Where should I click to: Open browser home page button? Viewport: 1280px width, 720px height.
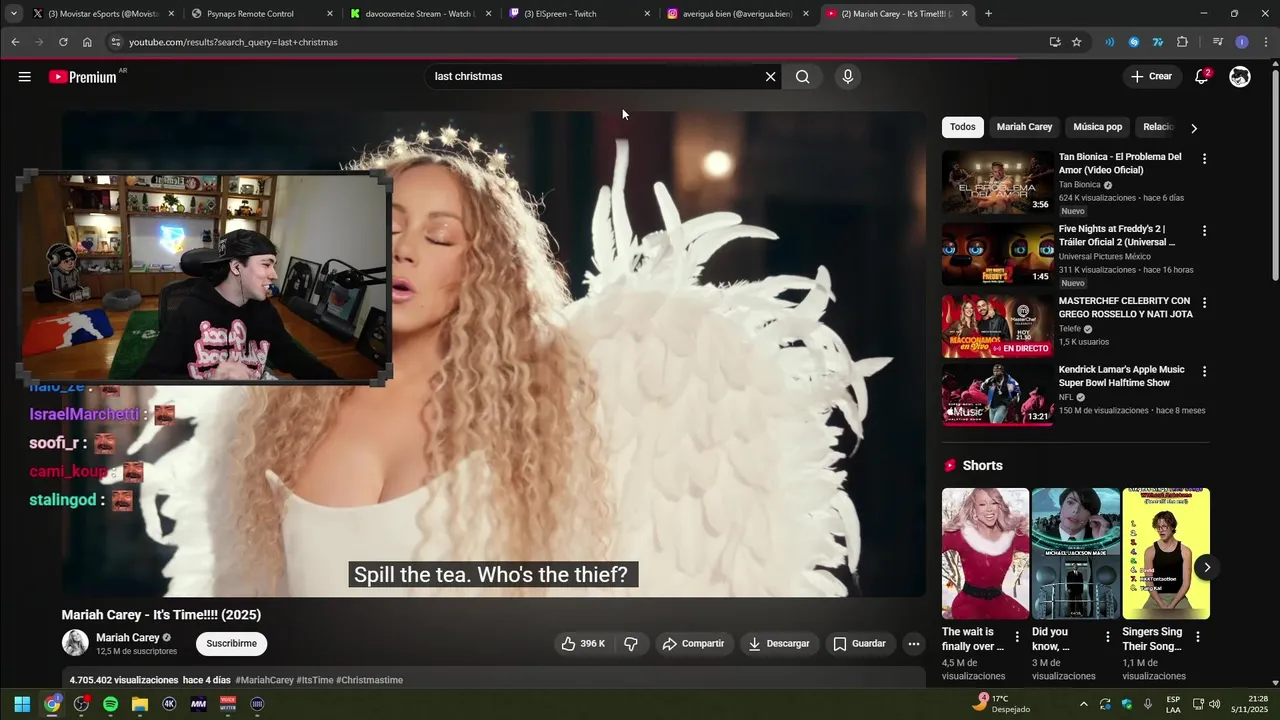tap(87, 42)
